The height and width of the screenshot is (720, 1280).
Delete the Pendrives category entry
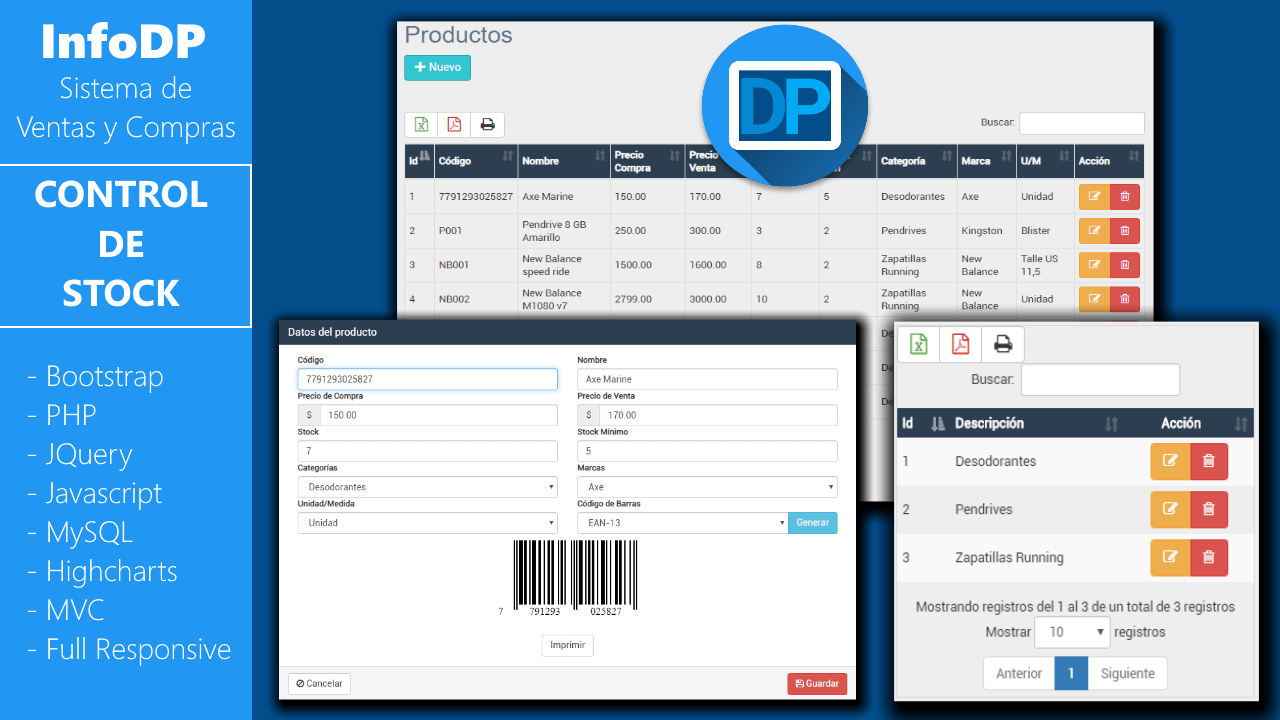(1208, 510)
